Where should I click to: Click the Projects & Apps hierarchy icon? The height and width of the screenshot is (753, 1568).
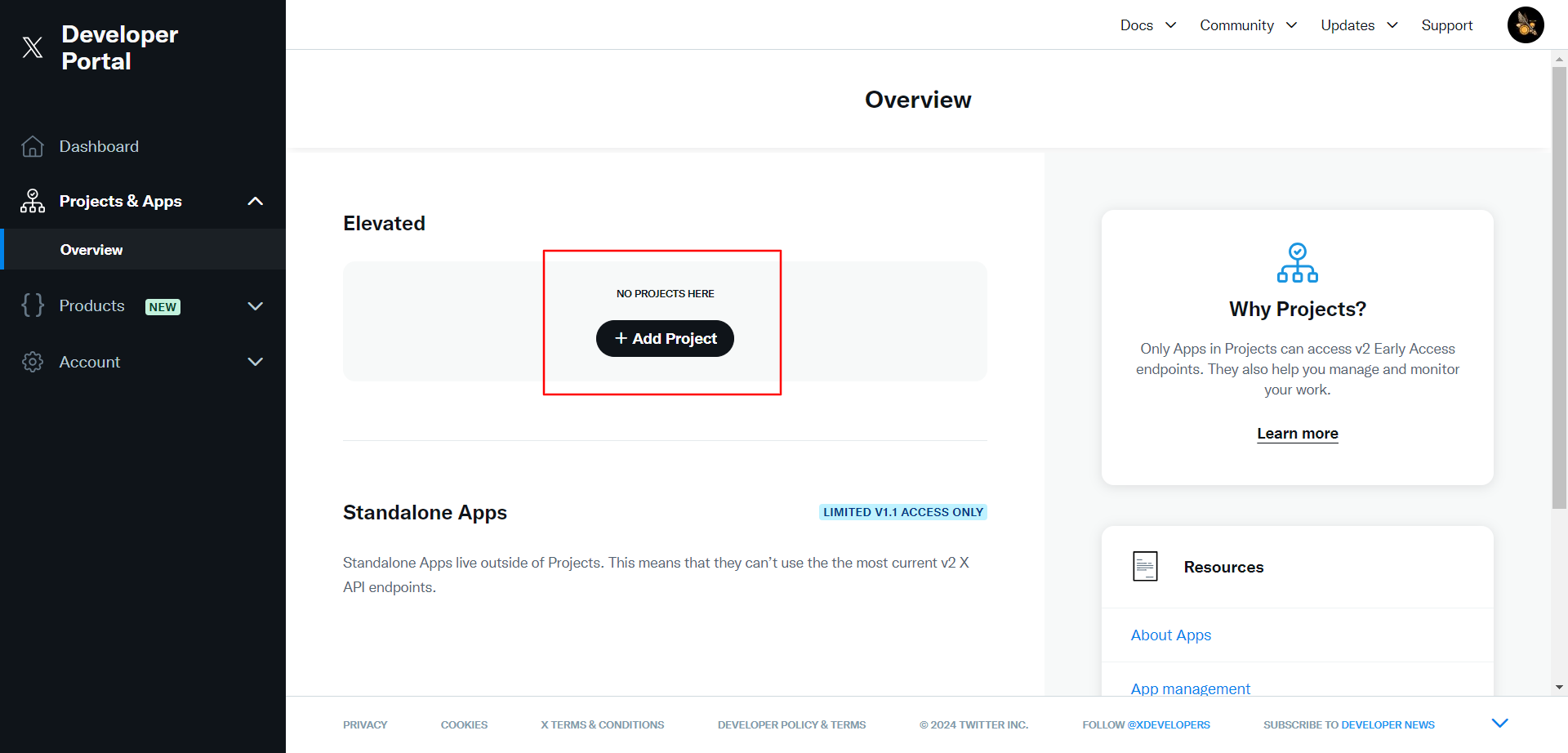33,201
